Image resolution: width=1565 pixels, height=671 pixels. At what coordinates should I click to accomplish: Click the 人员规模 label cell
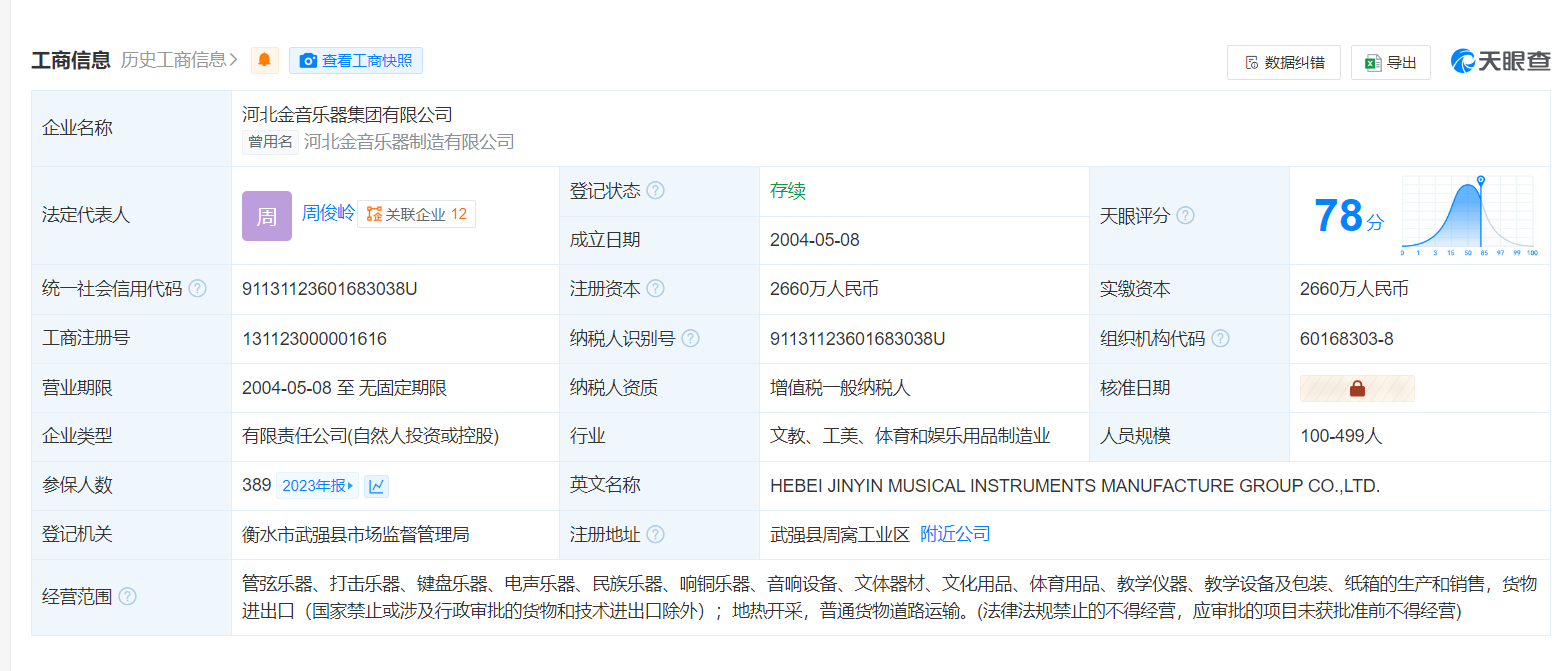click(x=1190, y=436)
